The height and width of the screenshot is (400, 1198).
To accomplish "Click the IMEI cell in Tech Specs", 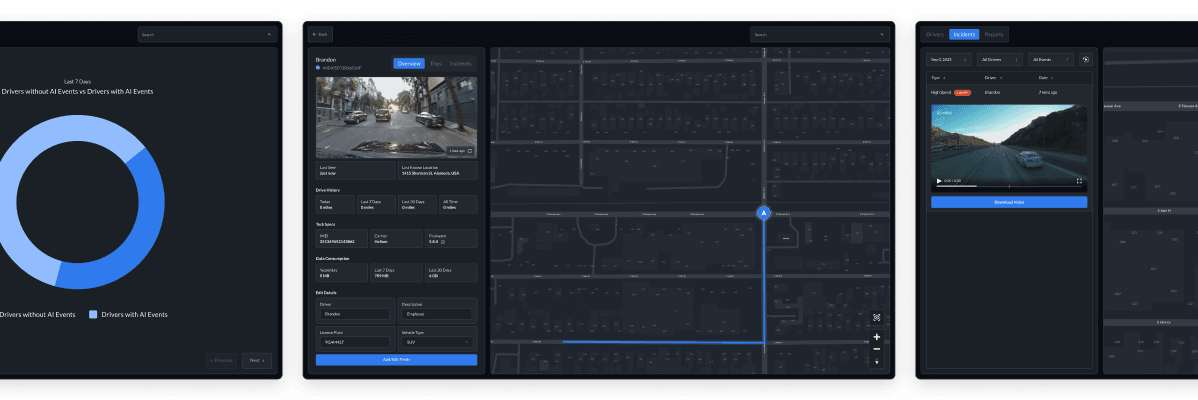I will click(342, 238).
